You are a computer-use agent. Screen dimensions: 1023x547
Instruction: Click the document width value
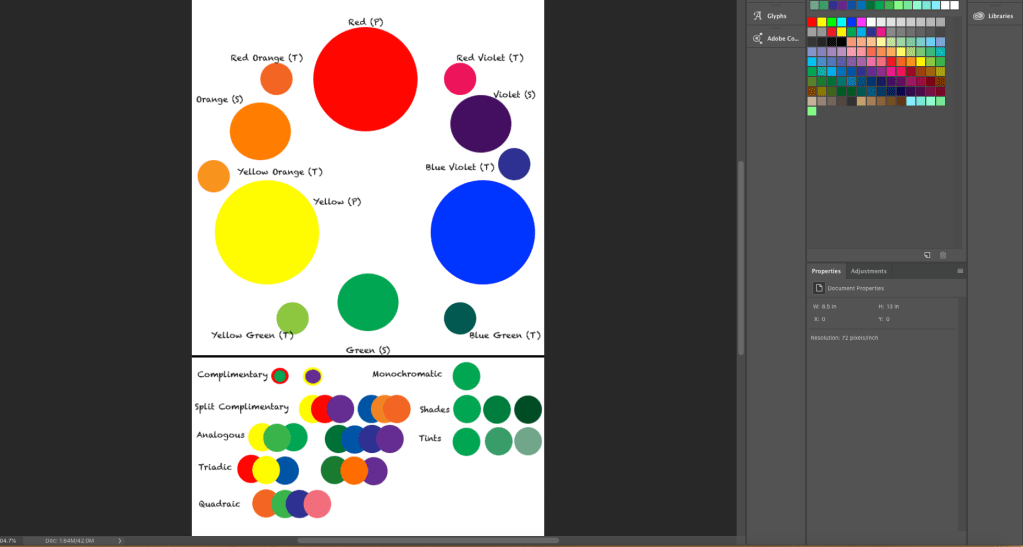tap(828, 306)
